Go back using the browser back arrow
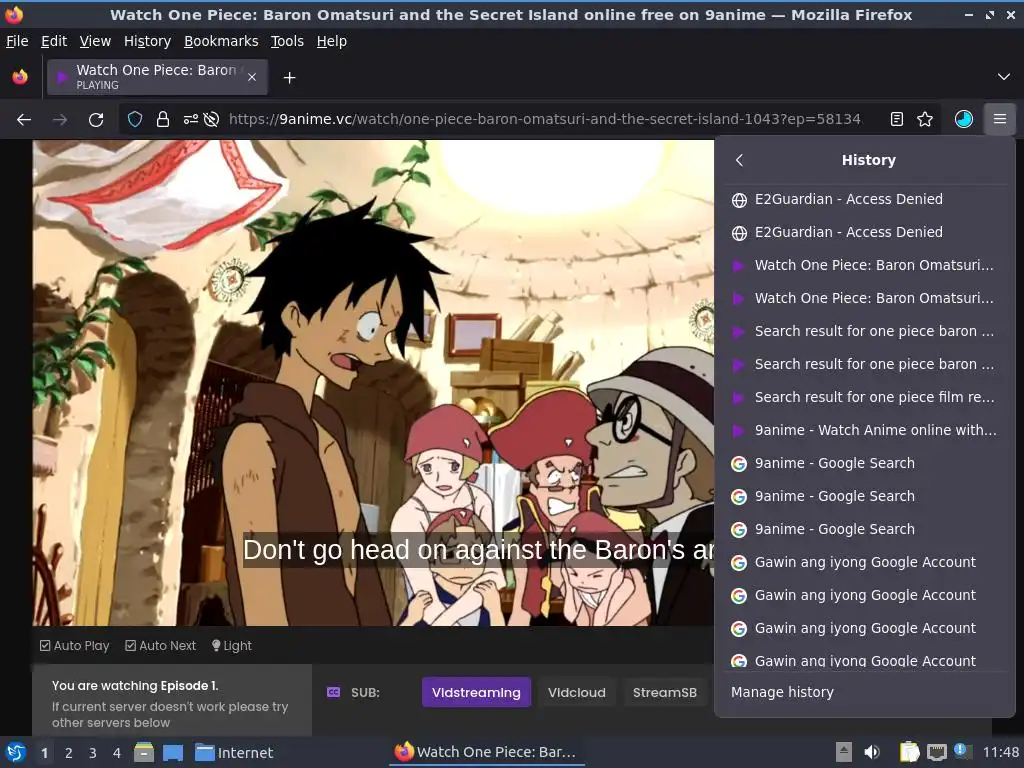Screen dimensions: 1024x768 24,120
